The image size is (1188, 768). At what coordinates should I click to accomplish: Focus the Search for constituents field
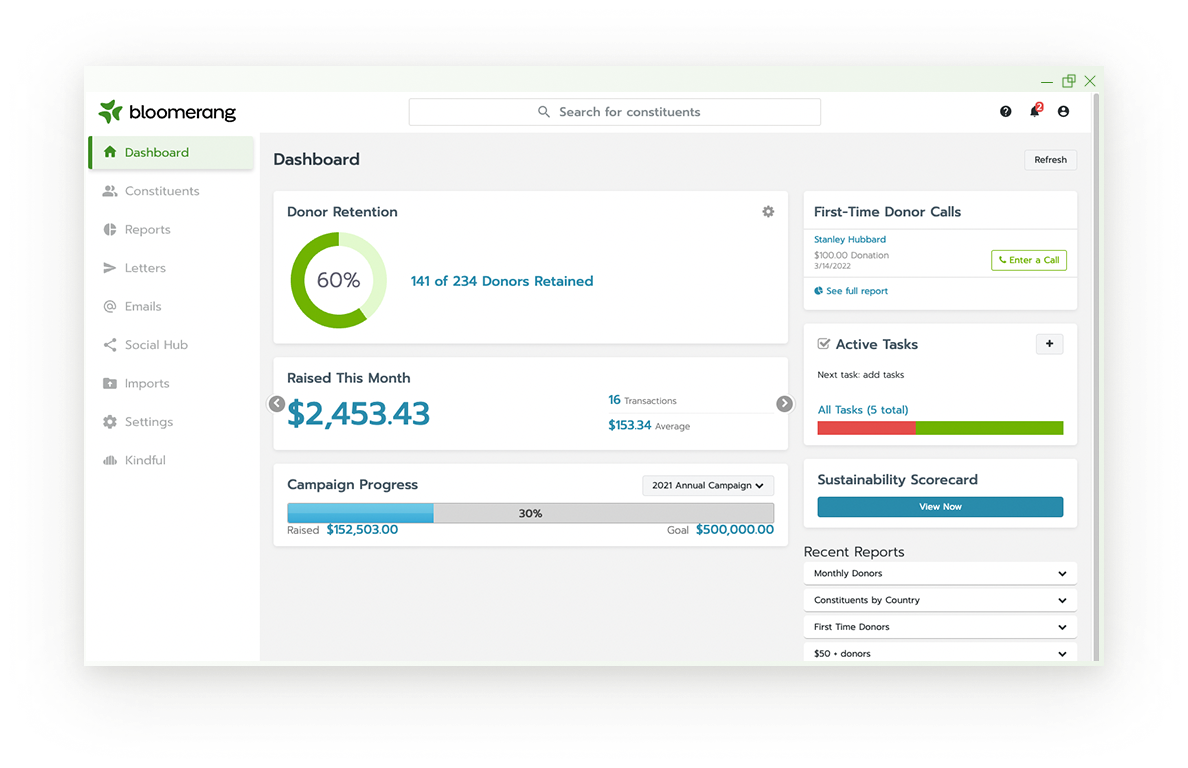(614, 111)
